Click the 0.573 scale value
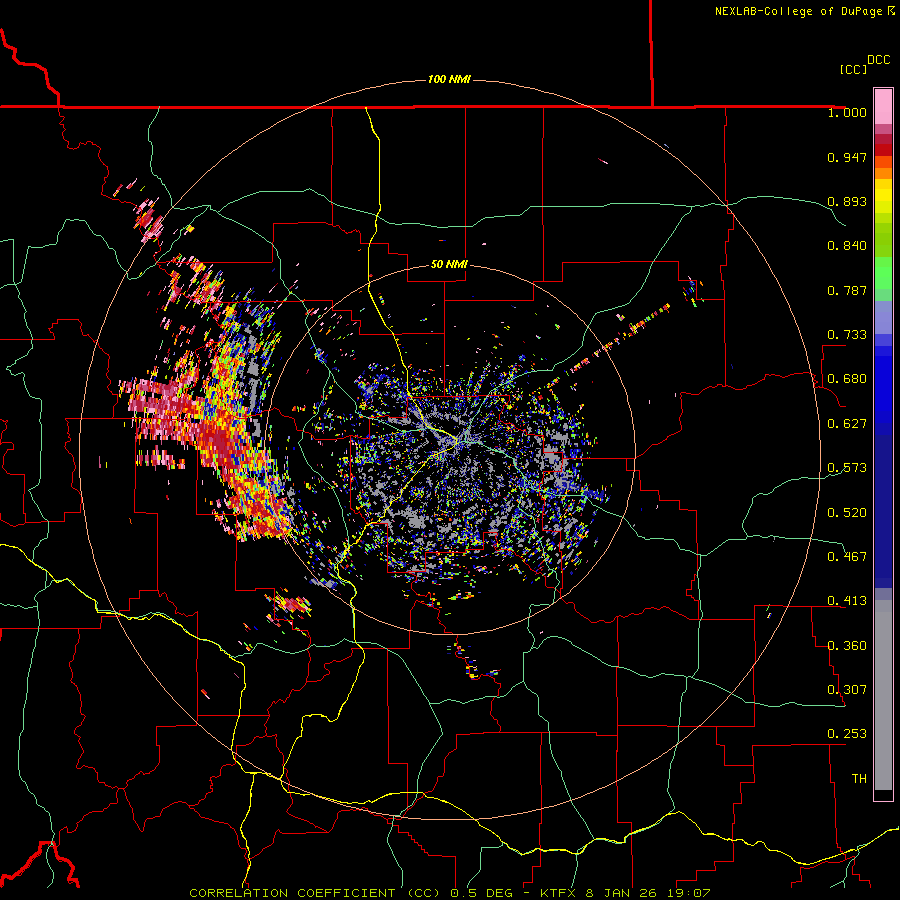The image size is (900, 900). (847, 468)
